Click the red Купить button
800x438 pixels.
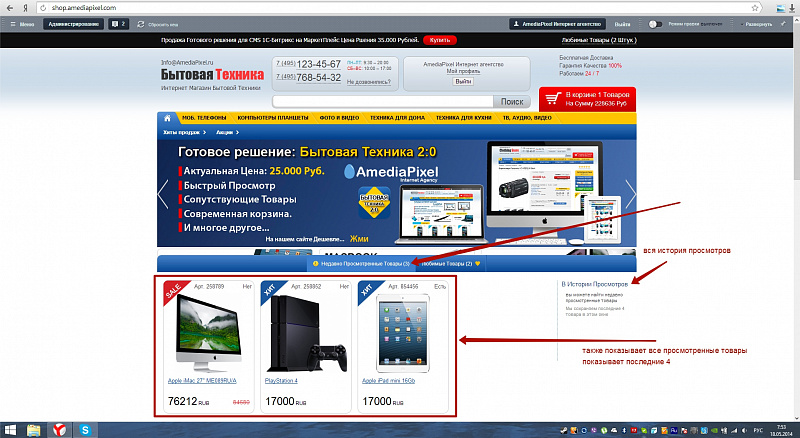440,40
